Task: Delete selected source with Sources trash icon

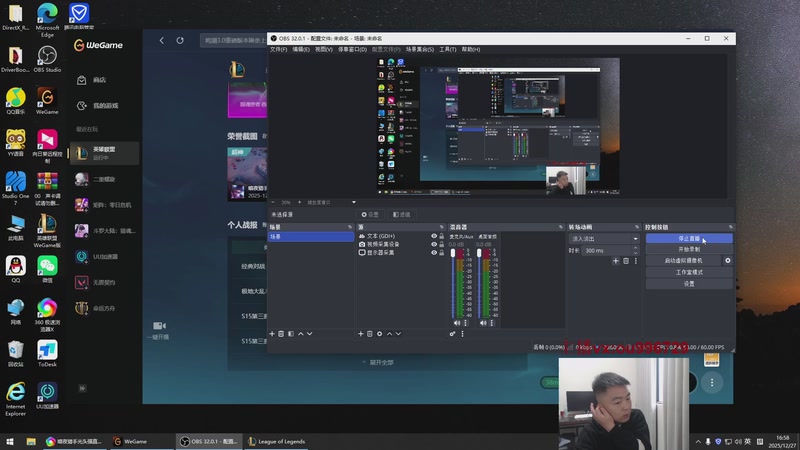Action: coord(370,334)
